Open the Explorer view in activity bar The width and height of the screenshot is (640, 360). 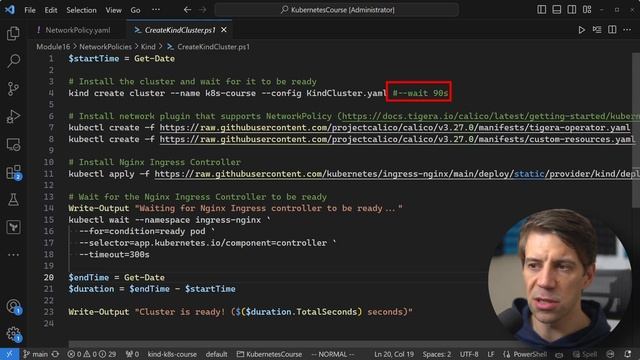pos(13,33)
